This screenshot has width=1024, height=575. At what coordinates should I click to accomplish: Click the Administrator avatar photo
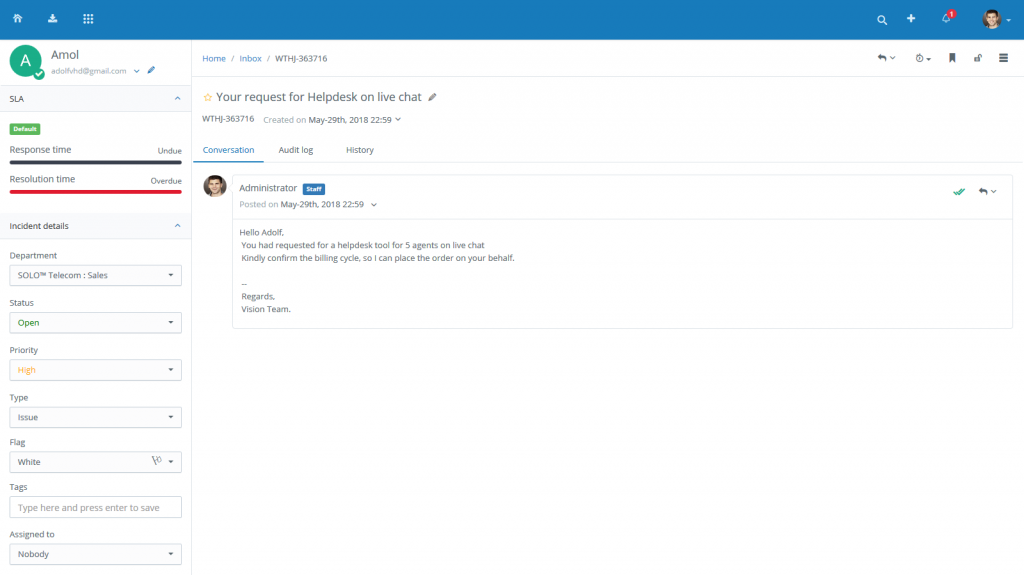tap(215, 186)
